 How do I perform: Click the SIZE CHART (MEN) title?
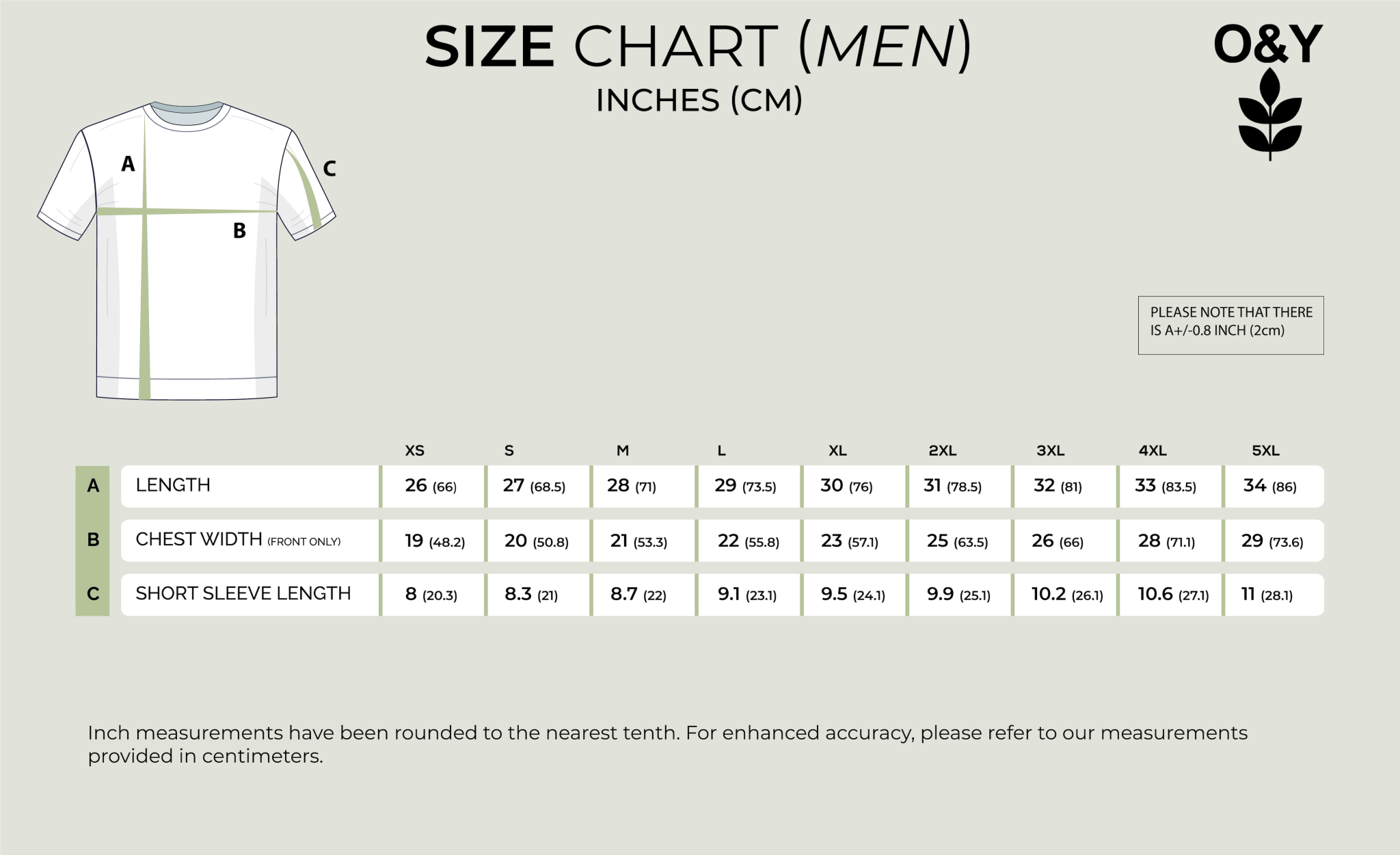point(698,46)
